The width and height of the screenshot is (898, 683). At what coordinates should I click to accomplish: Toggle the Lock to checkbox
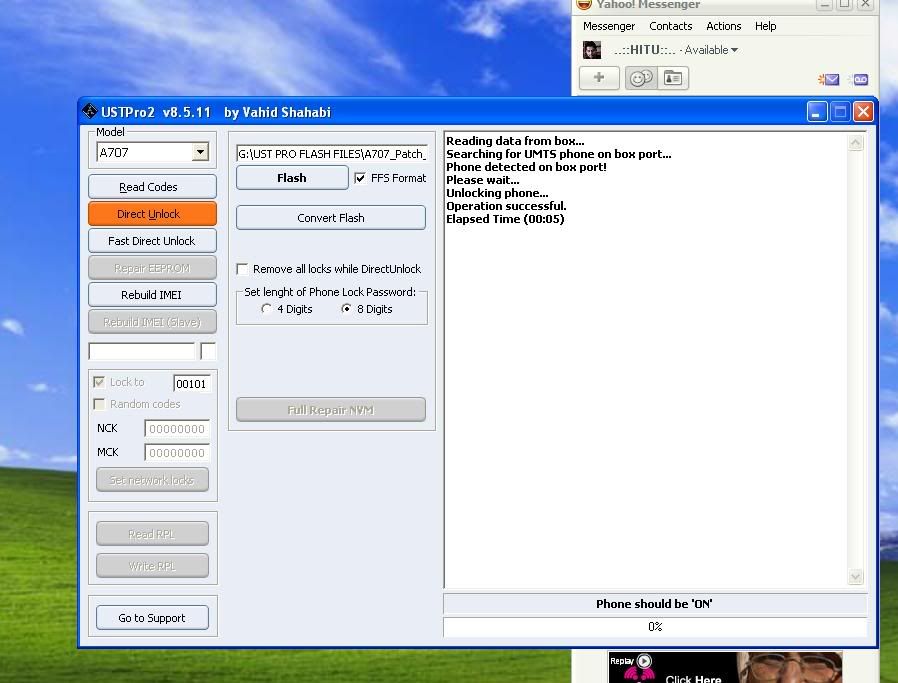point(99,382)
